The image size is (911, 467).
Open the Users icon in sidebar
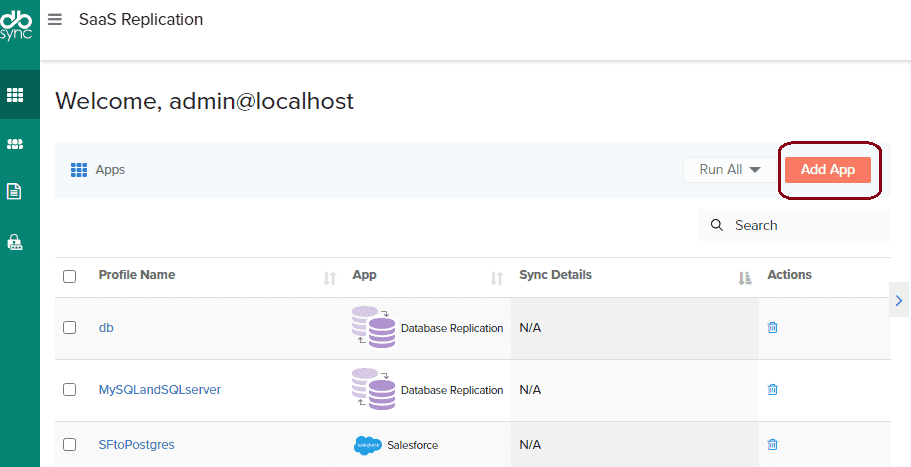15,144
